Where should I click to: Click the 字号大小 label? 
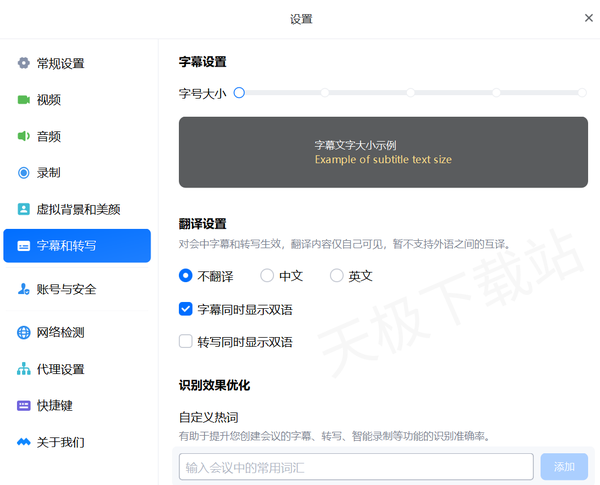tap(203, 93)
